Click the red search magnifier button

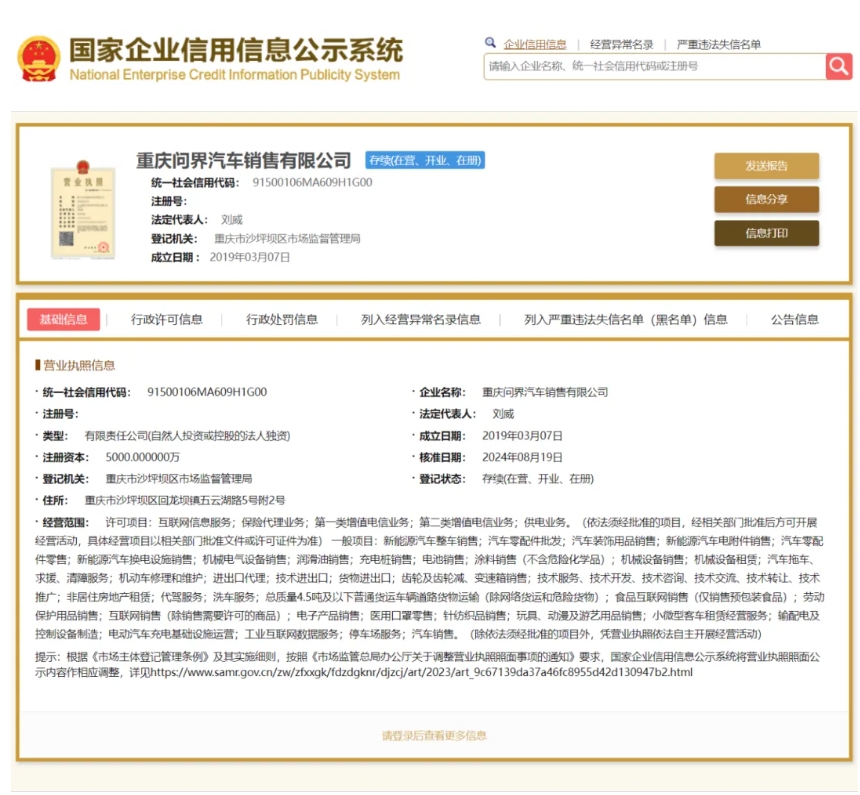coord(839,66)
